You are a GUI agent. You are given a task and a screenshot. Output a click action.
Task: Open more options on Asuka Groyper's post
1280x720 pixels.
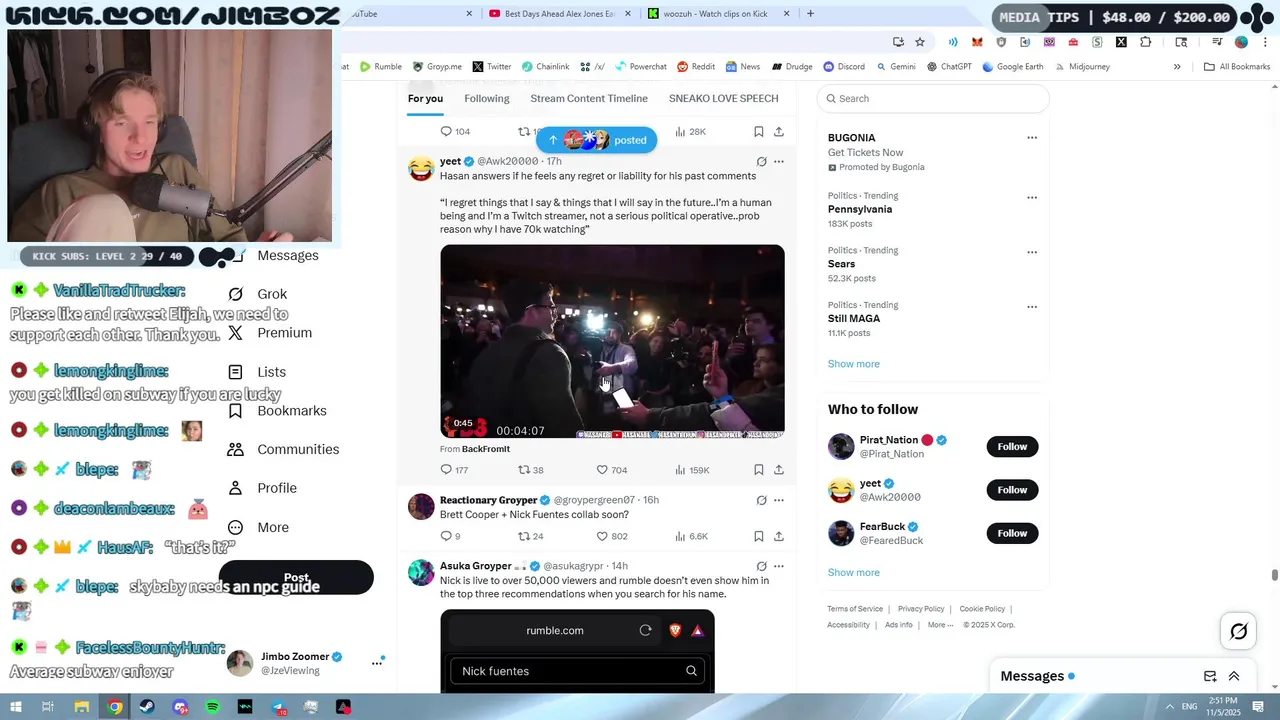pyautogui.click(x=779, y=566)
